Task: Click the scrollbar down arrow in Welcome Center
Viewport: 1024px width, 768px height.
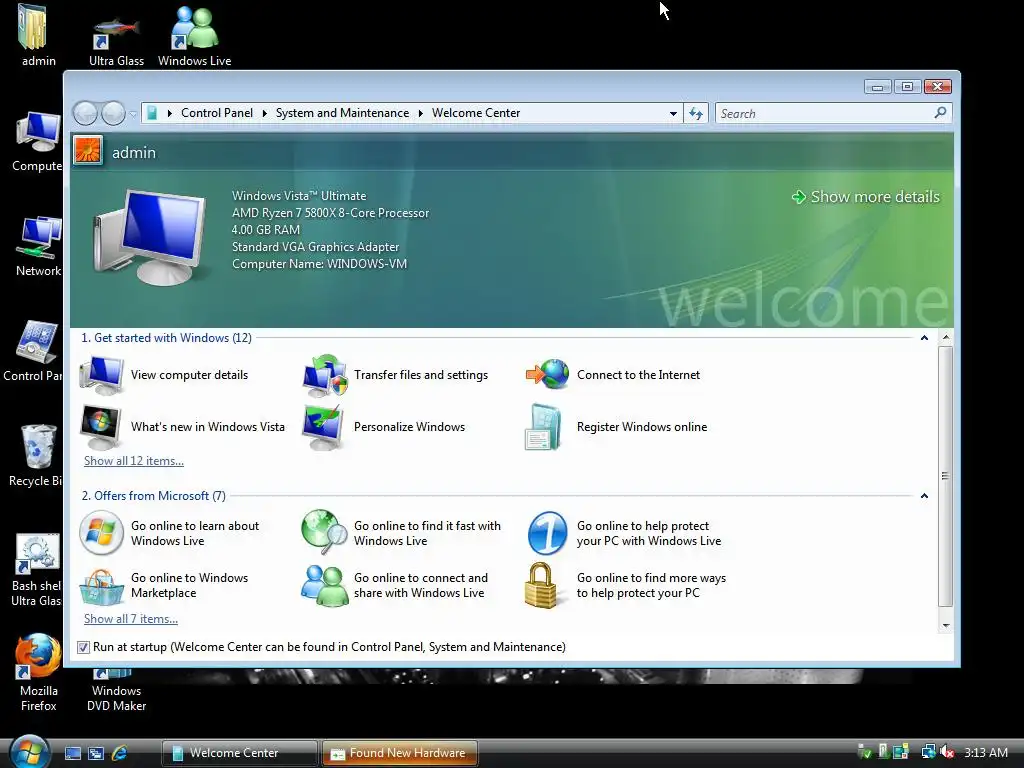Action: click(946, 626)
